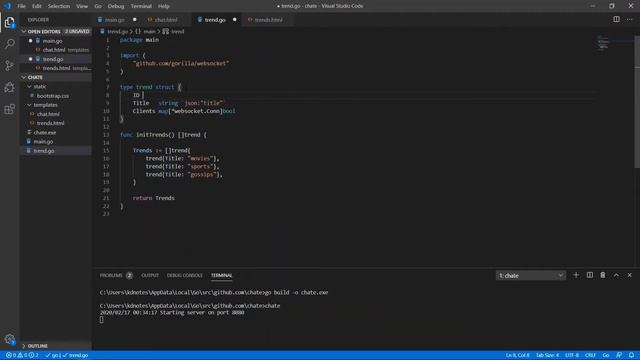Select chat.html in the Open Editors list
Image resolution: width=640 pixels, height=360 pixels.
54,50
